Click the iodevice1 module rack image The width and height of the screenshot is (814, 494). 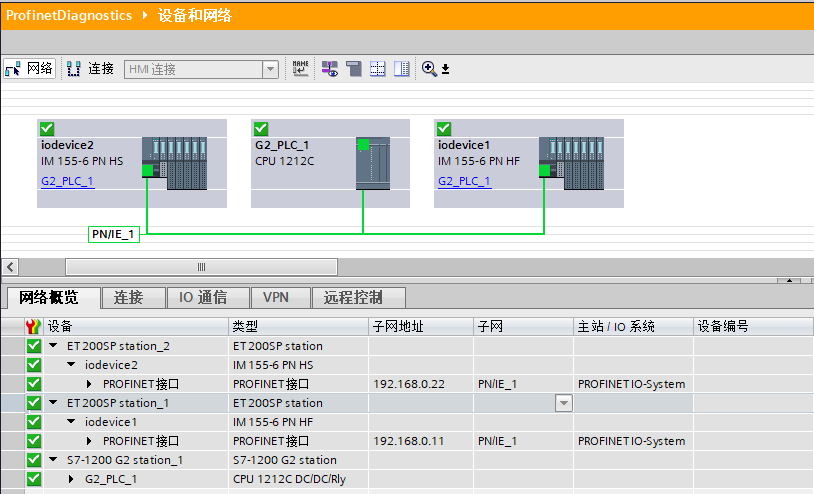(x=571, y=163)
